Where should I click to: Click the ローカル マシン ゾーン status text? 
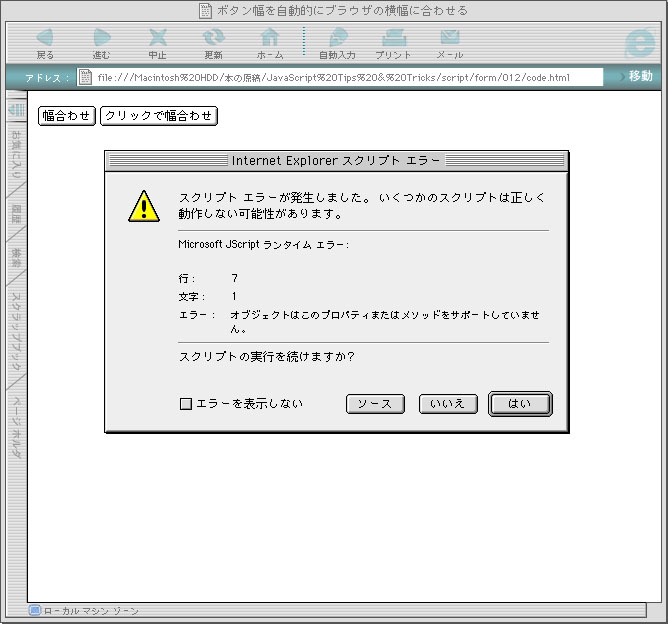pos(91,611)
